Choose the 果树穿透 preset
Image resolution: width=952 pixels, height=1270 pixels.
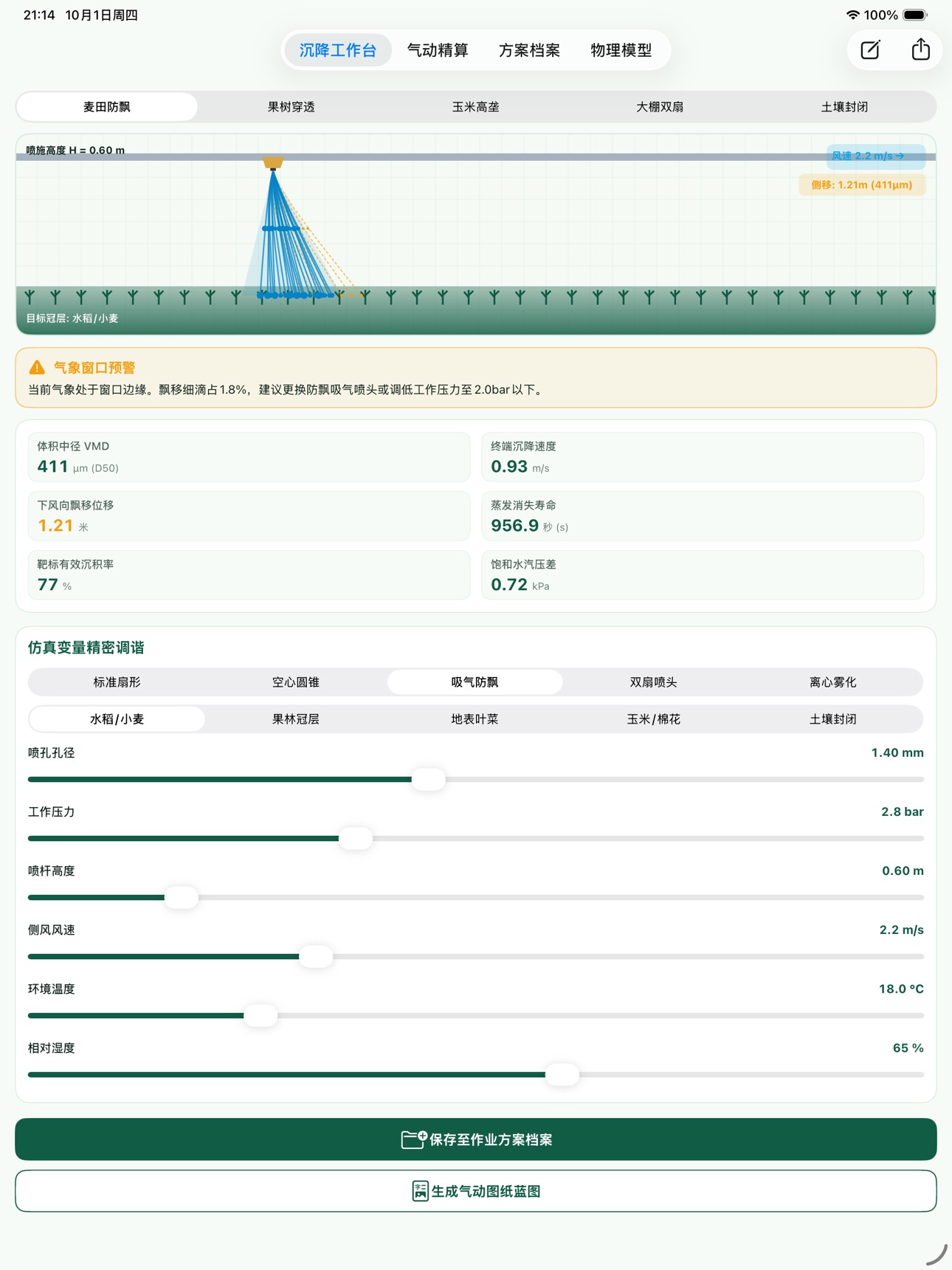click(291, 107)
